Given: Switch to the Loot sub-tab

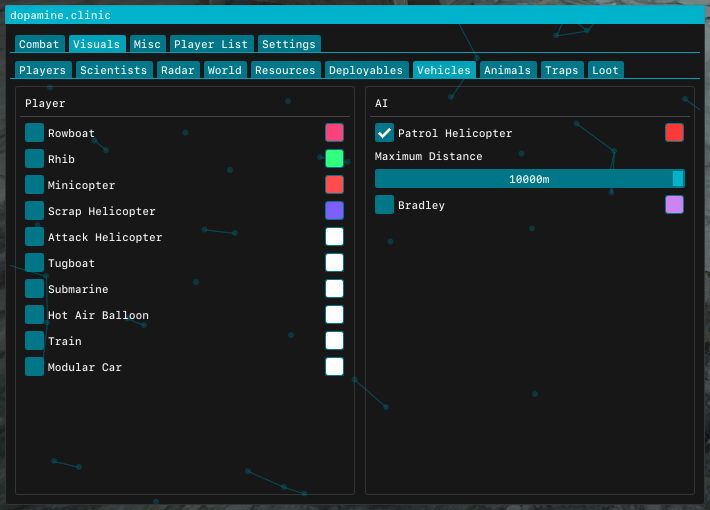Looking at the screenshot, I should (605, 70).
